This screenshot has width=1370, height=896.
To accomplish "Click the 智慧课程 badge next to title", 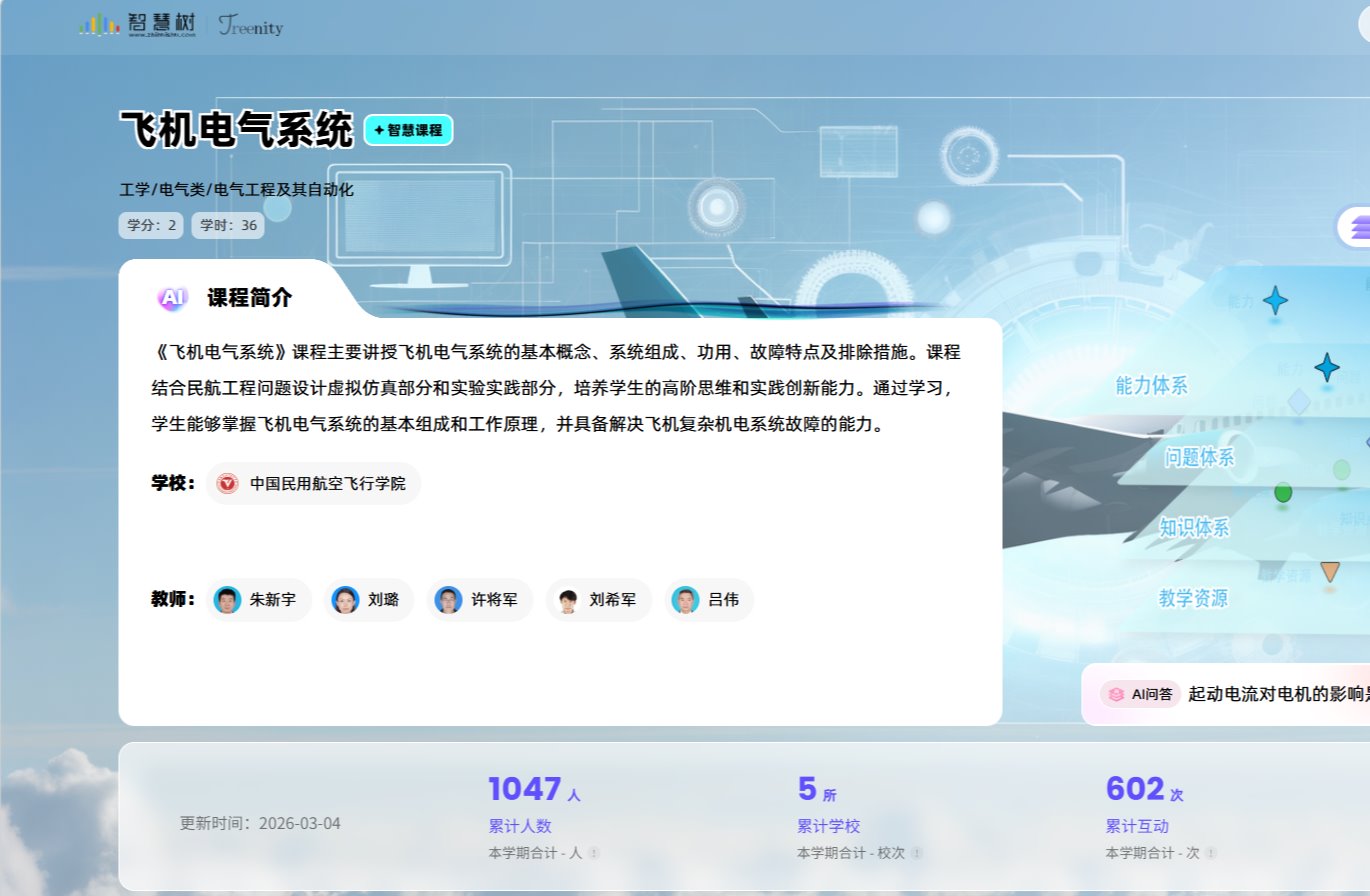I will (408, 130).
